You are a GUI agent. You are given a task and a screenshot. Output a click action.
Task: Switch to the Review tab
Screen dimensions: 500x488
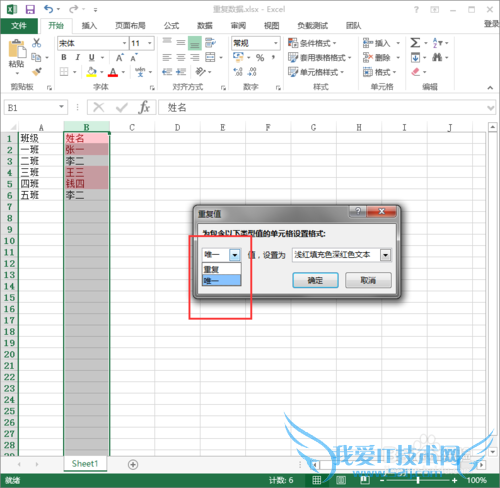[x=238, y=26]
